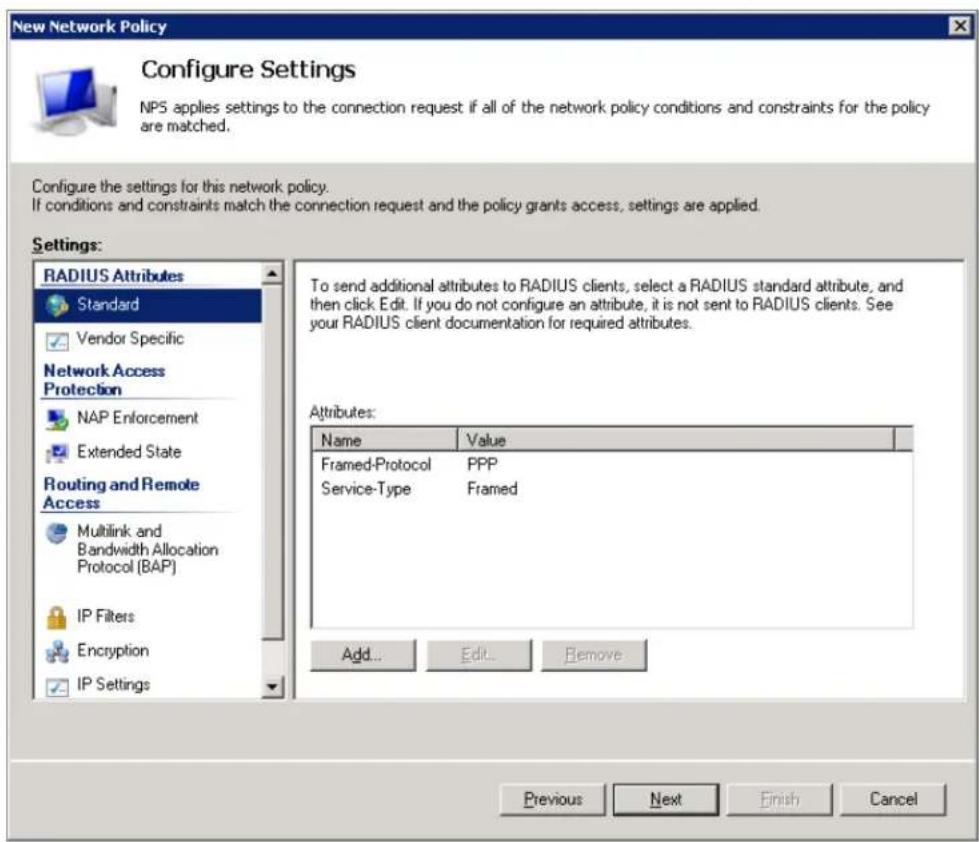979x842 pixels.
Task: Click the Routing and Remote Access heading
Action: tap(121, 493)
